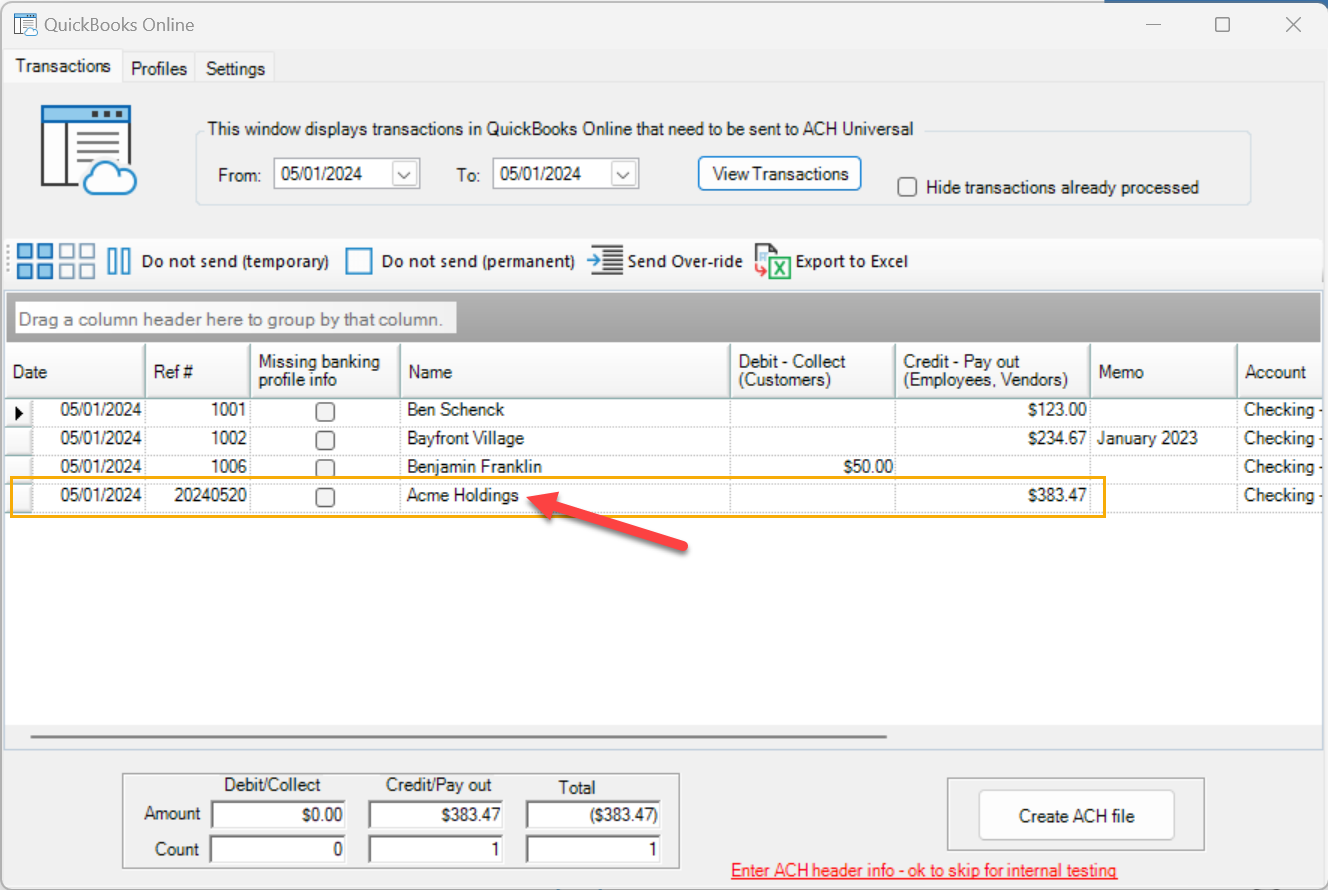Viewport: 1328px width, 890px height.
Task: Open the Settings tab
Action: click(x=235, y=68)
